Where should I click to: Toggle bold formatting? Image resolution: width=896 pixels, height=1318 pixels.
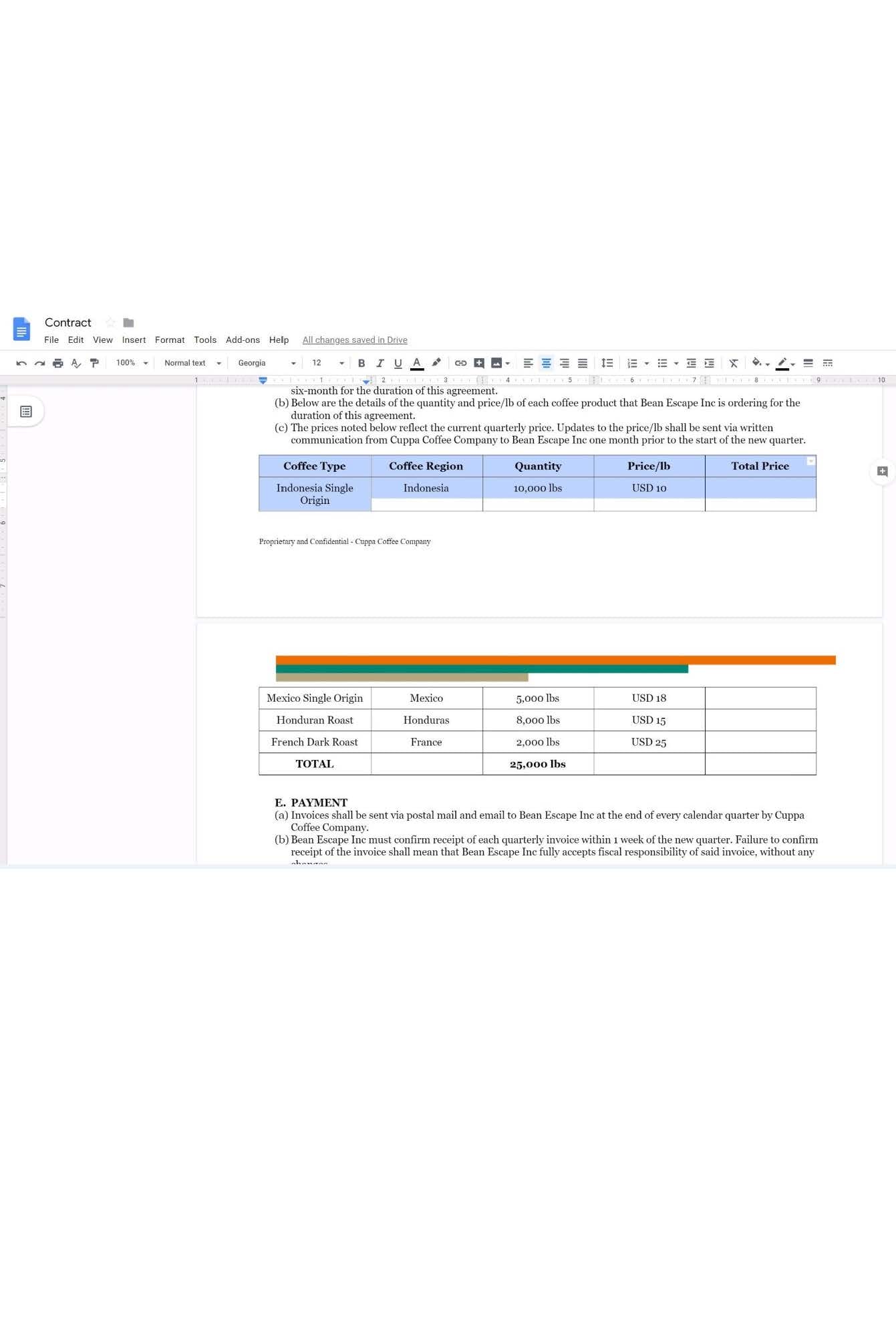[361, 363]
